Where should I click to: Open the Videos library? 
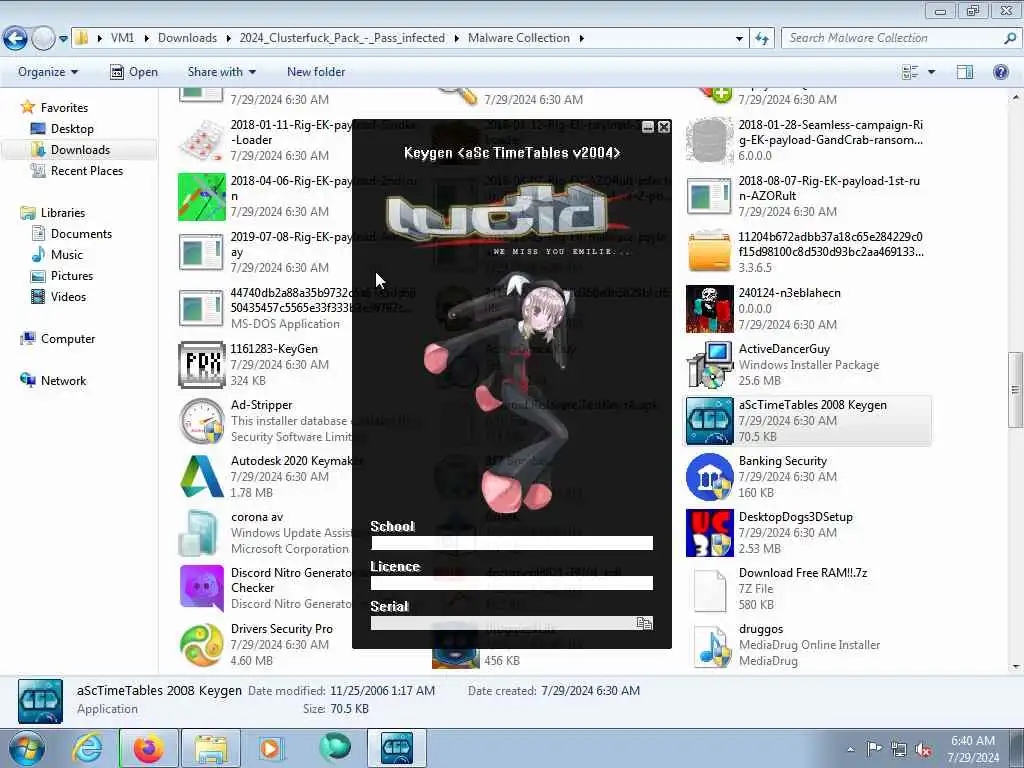tap(68, 296)
